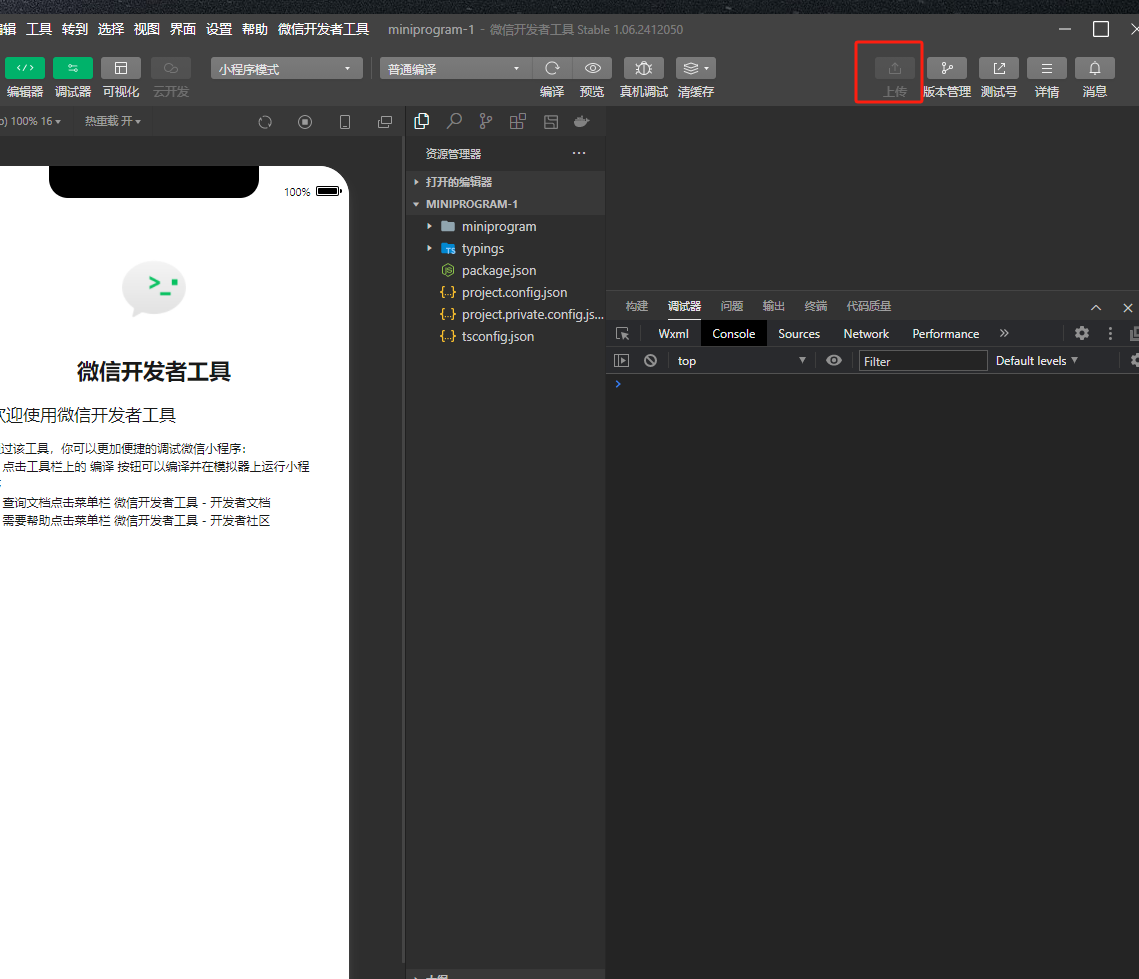Screen dimensions: 1139x979
Task: Click the simulator device phone icon
Action: coord(345,122)
